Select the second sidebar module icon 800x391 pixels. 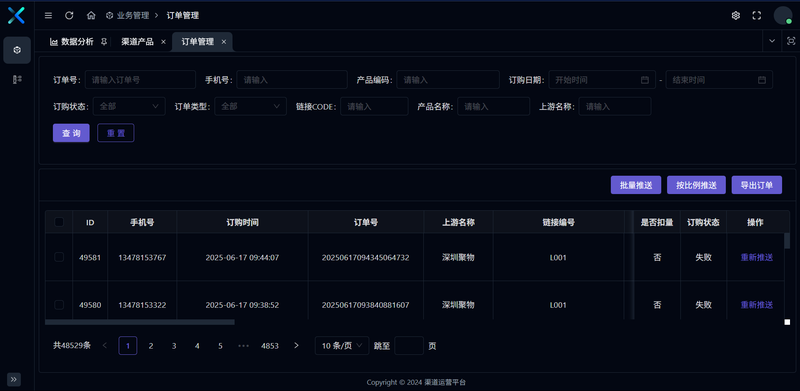pyautogui.click(x=17, y=79)
